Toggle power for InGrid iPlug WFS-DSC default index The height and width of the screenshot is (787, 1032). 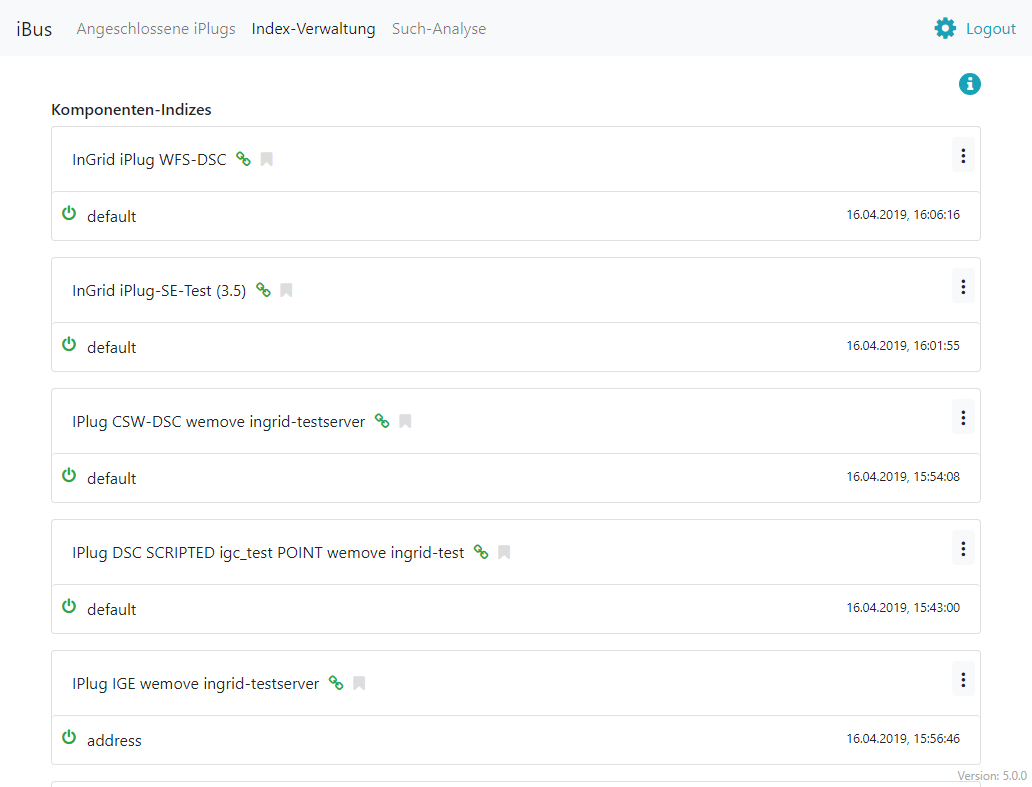69,214
